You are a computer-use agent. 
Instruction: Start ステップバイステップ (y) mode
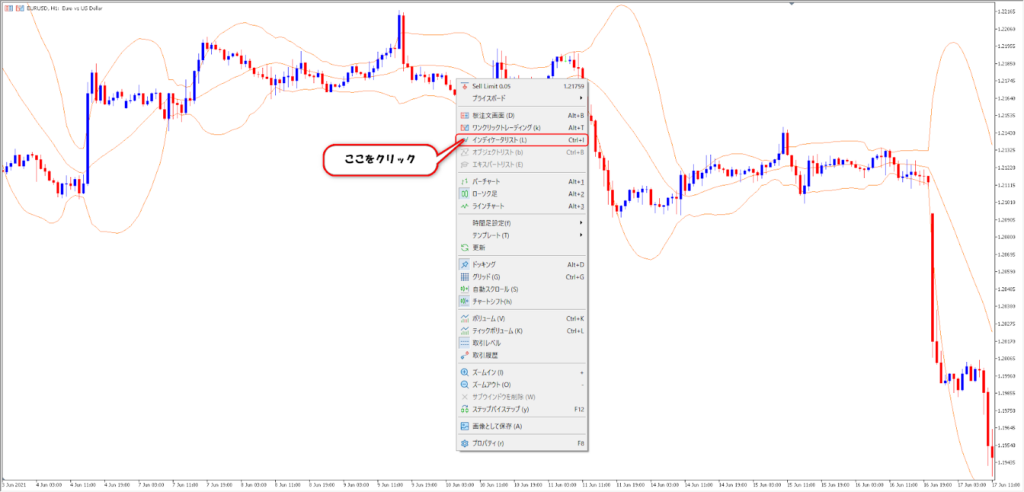(x=522, y=410)
